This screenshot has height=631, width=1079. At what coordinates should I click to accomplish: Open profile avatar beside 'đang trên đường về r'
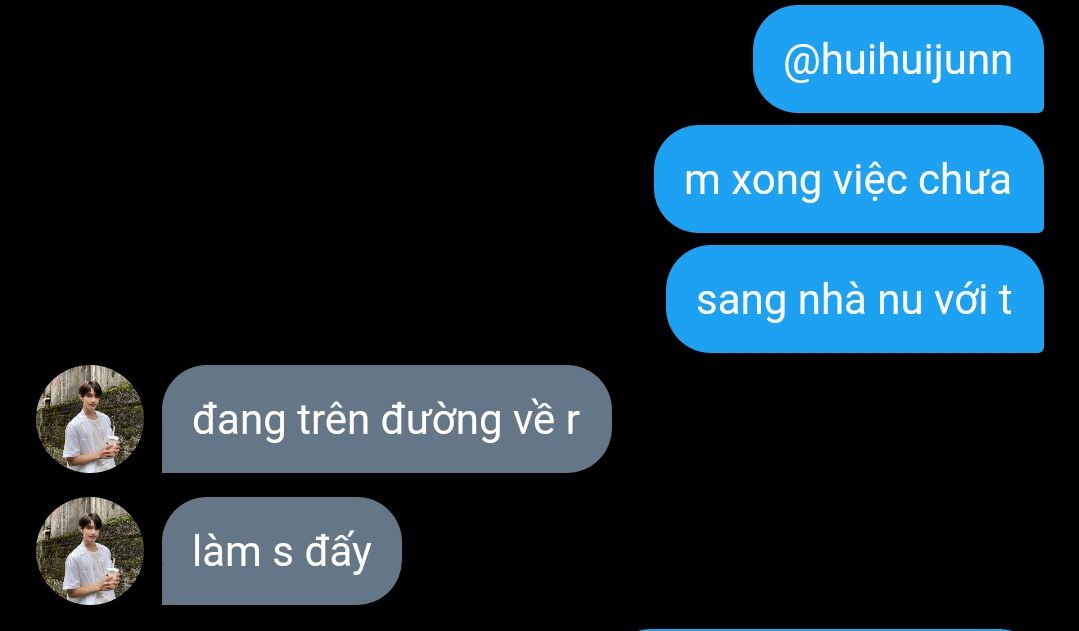click(89, 418)
